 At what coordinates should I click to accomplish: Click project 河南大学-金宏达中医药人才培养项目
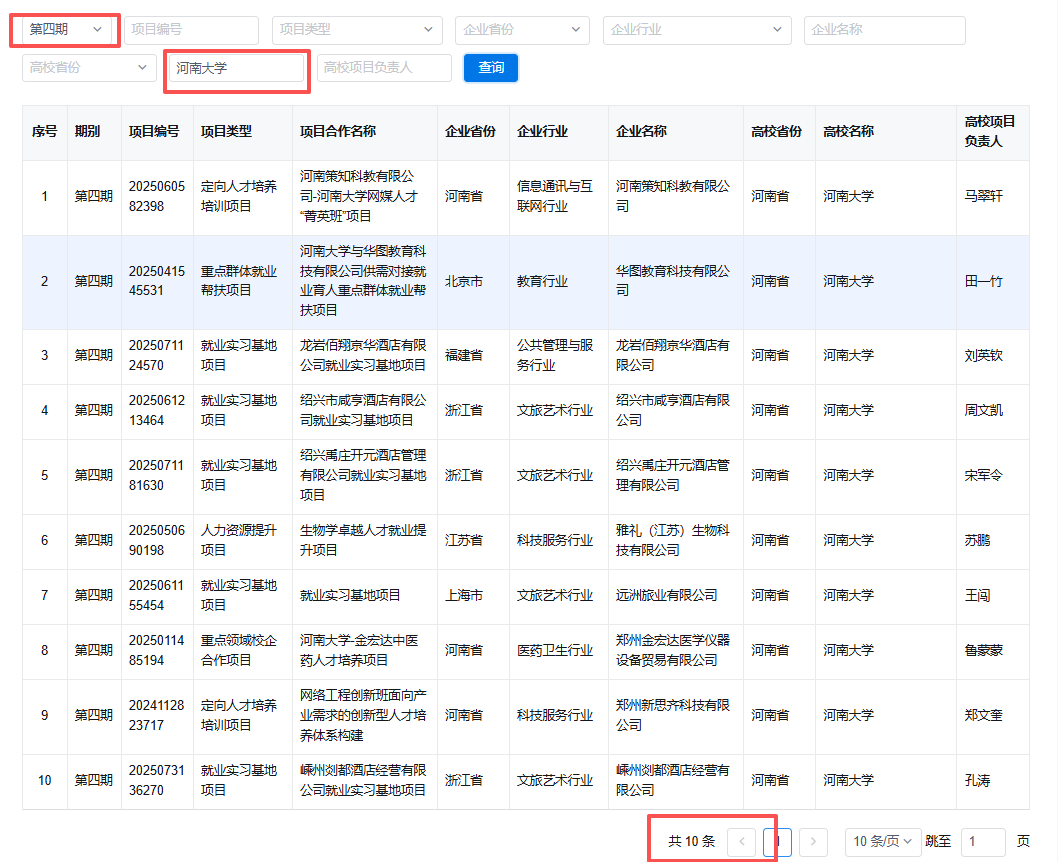tap(359, 650)
